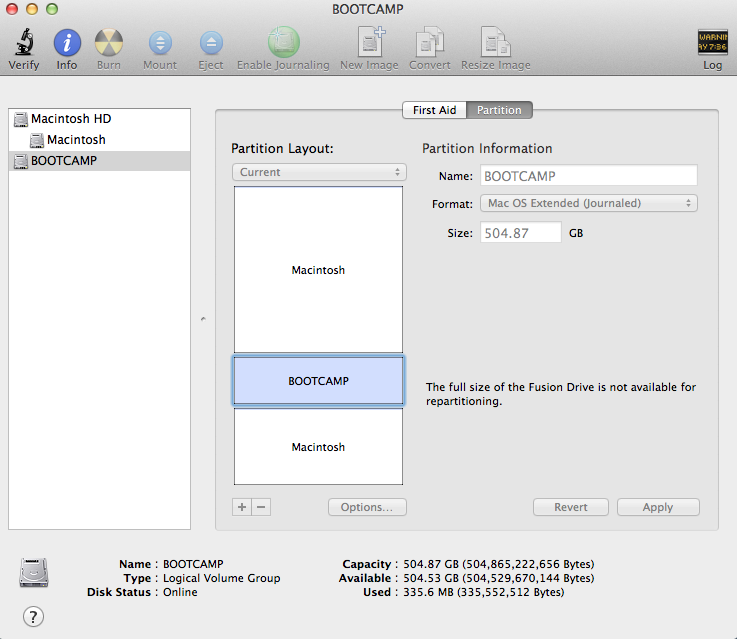Image resolution: width=737 pixels, height=639 pixels.
Task: Click the Capacity value 504.87 GB
Action: 499,564
